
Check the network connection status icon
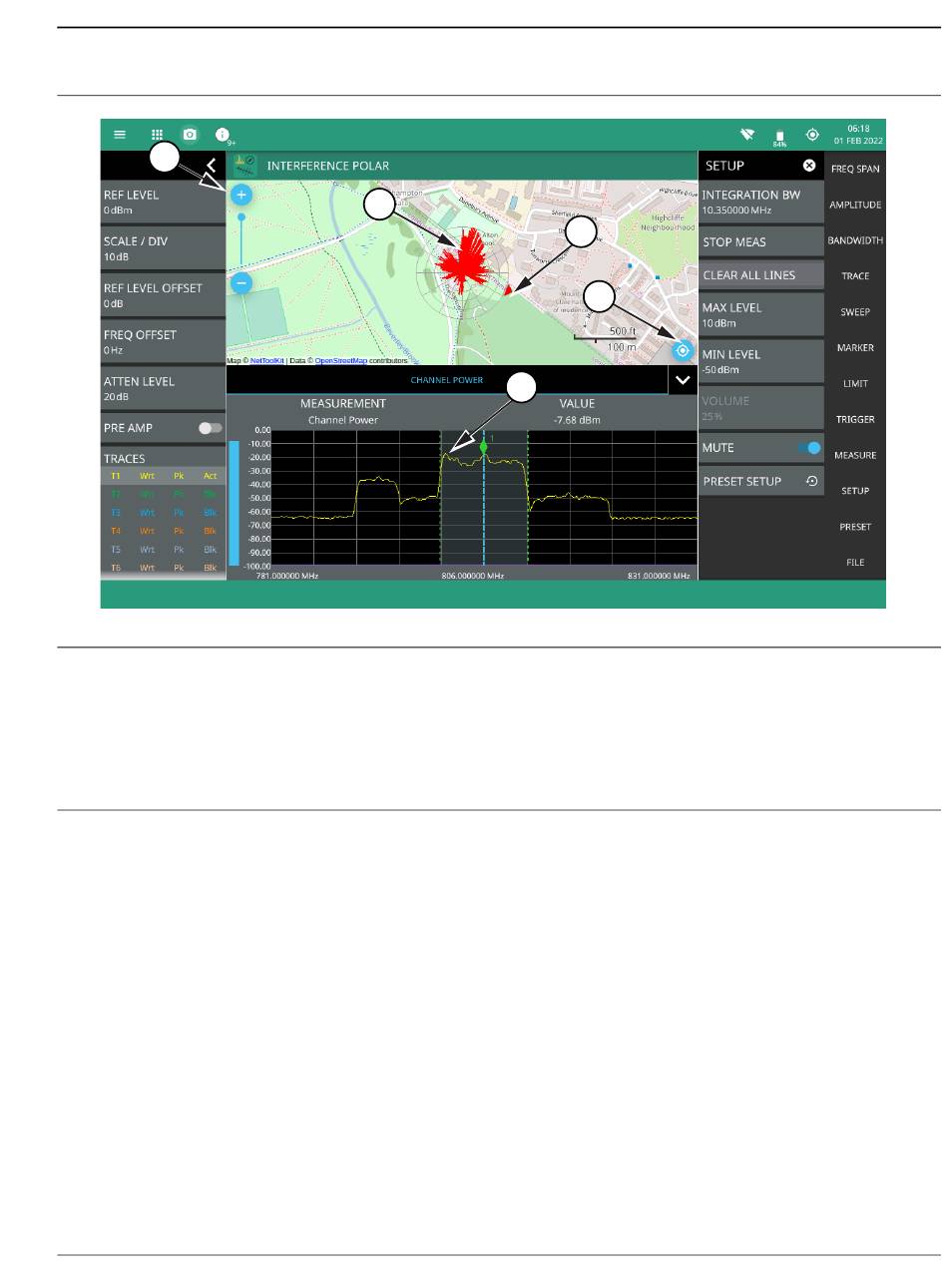[x=746, y=135]
